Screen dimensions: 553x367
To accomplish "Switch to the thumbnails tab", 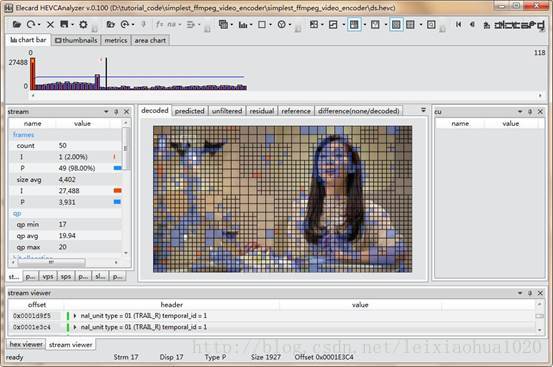I will 76,40.
